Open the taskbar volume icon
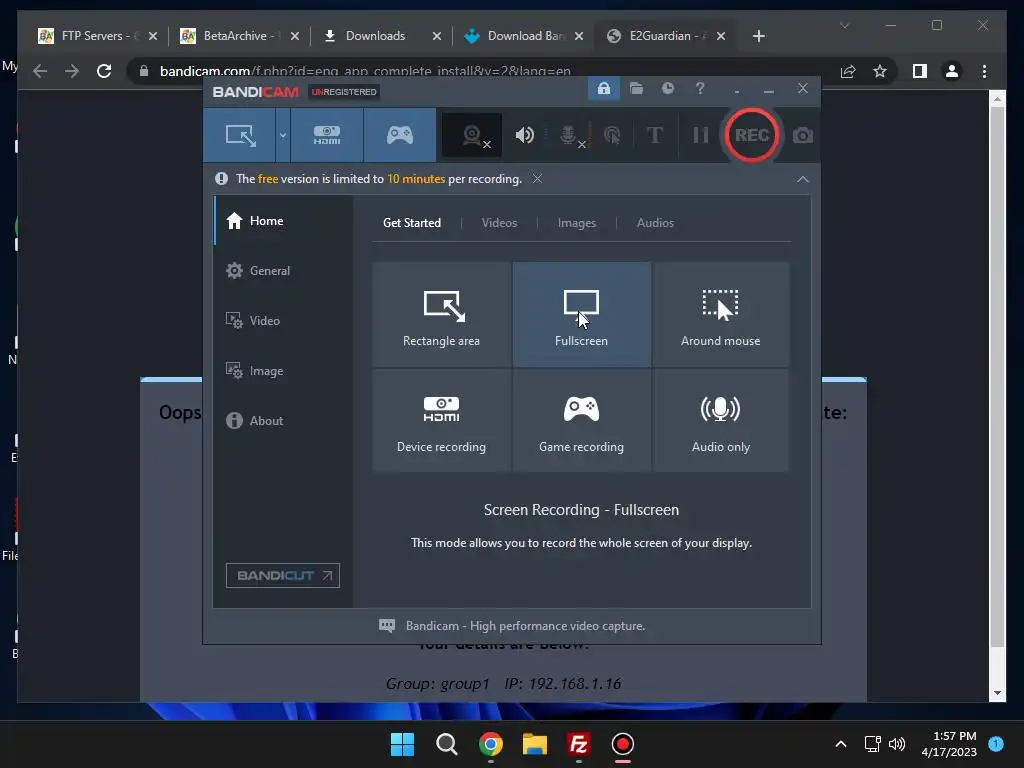This screenshot has height=768, width=1024. click(897, 744)
